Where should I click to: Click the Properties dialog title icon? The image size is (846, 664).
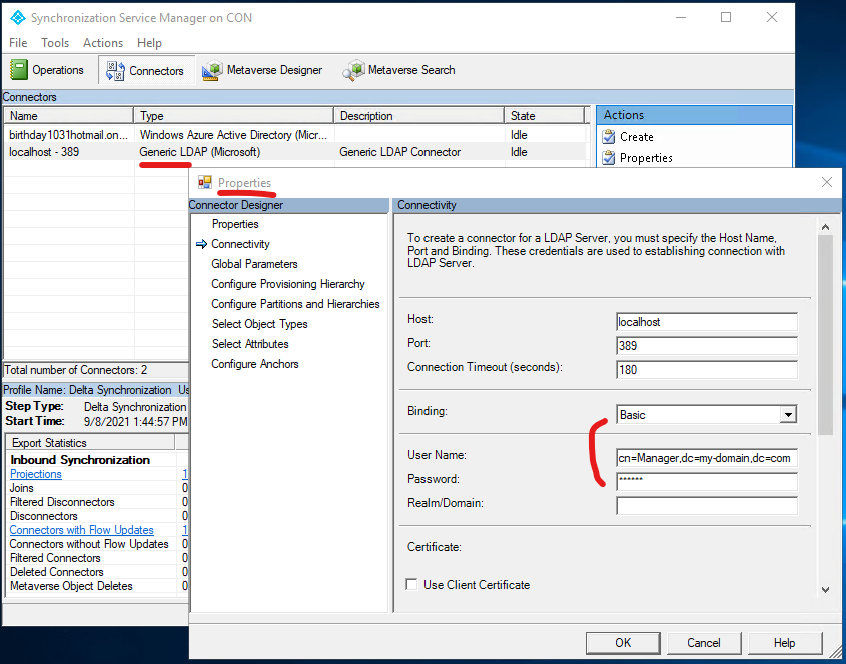click(x=204, y=182)
